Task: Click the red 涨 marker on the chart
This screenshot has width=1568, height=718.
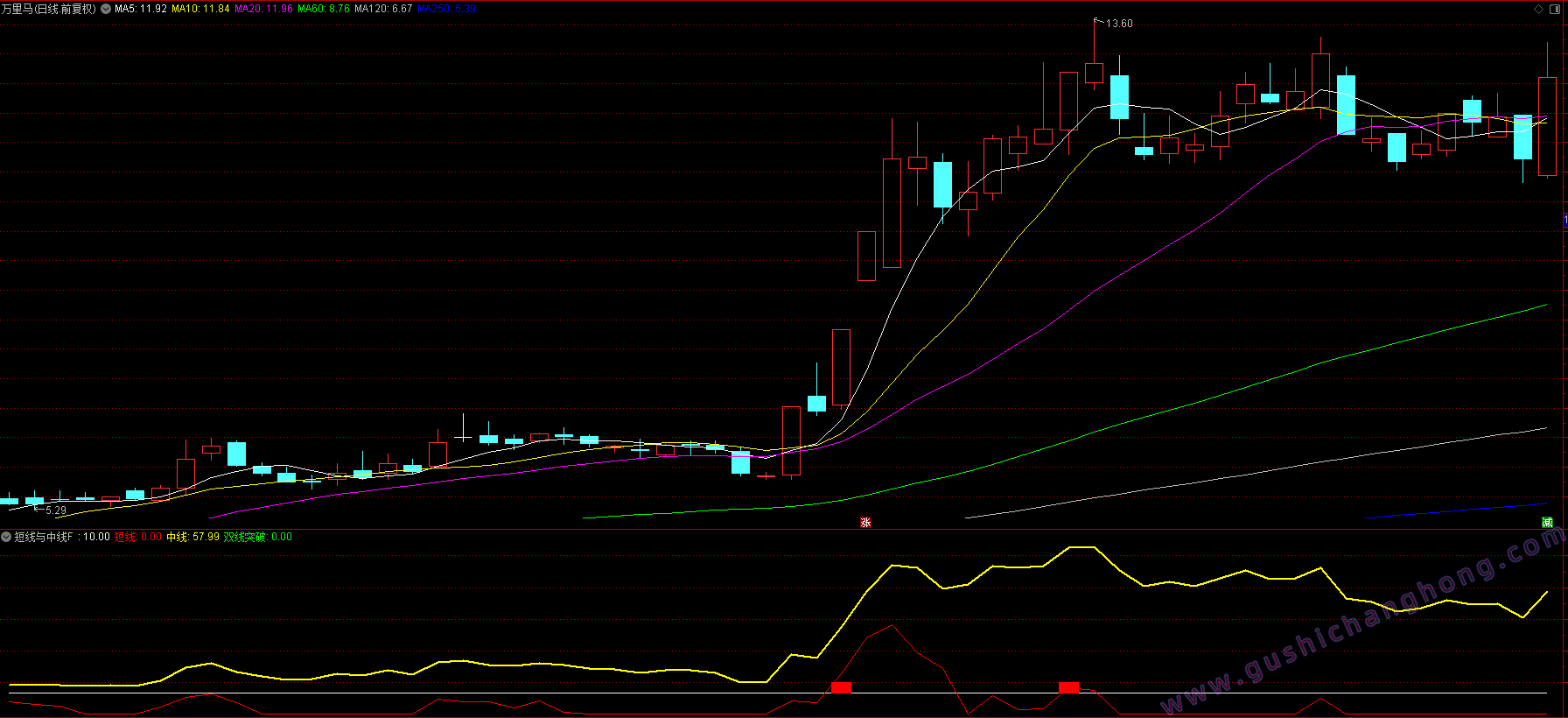Action: [x=865, y=523]
